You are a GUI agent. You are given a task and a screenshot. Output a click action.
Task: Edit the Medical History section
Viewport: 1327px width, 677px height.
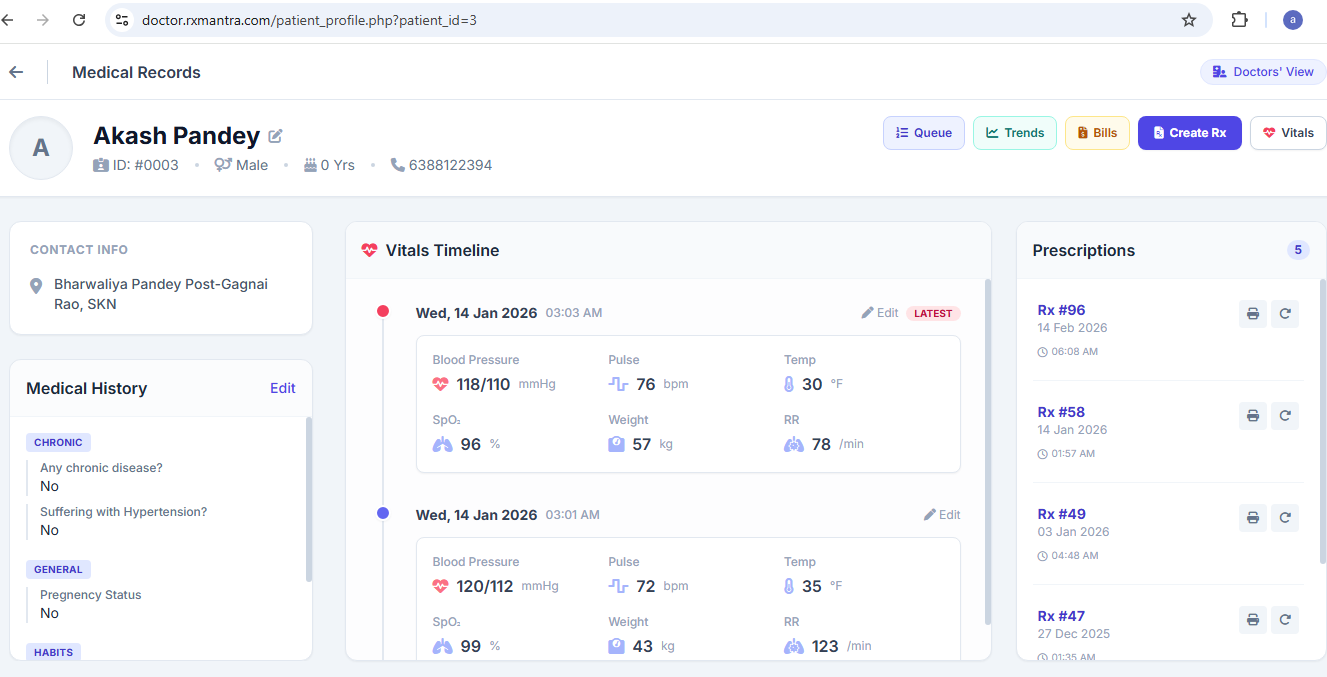[282, 388]
